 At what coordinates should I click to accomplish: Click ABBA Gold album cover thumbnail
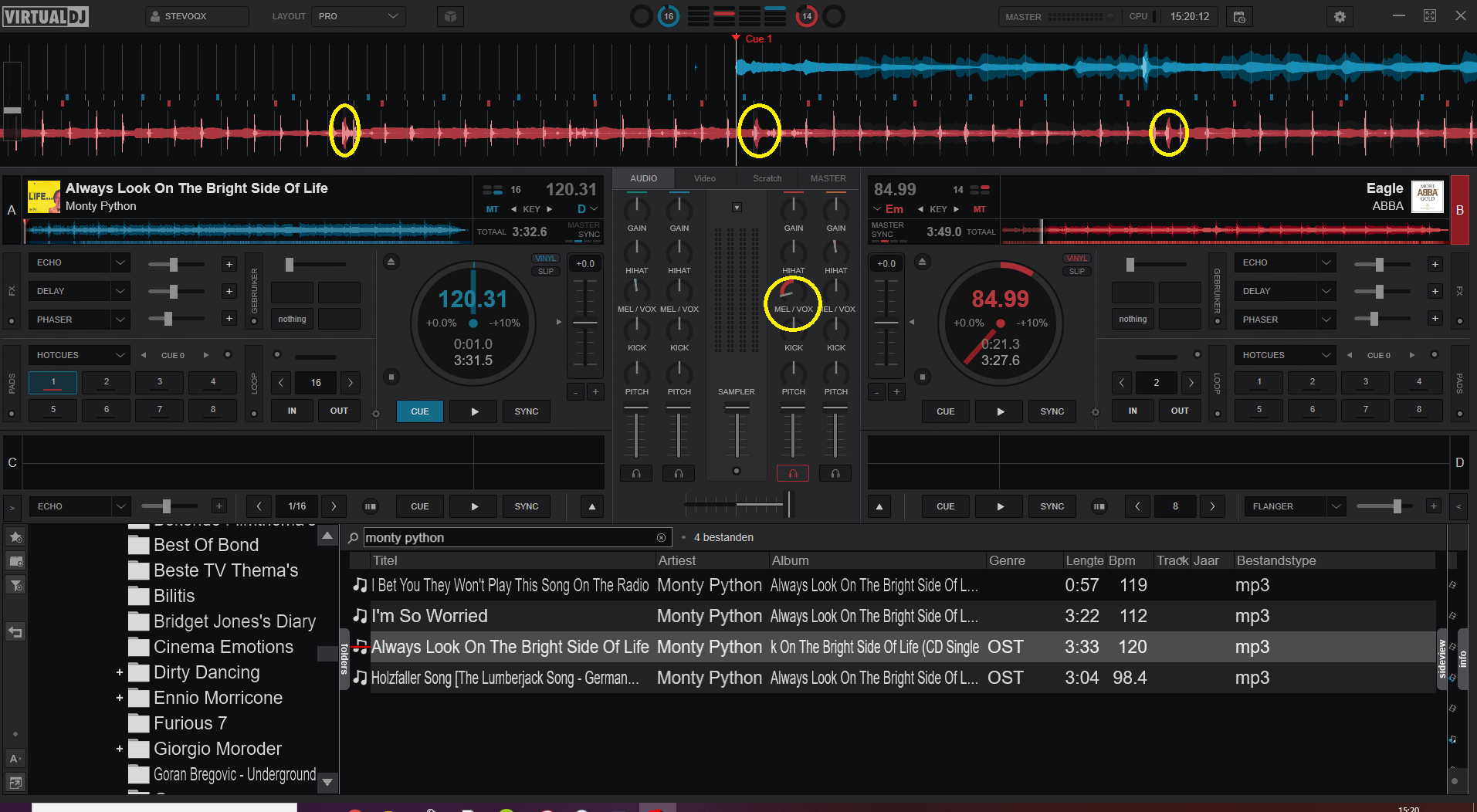1428,197
